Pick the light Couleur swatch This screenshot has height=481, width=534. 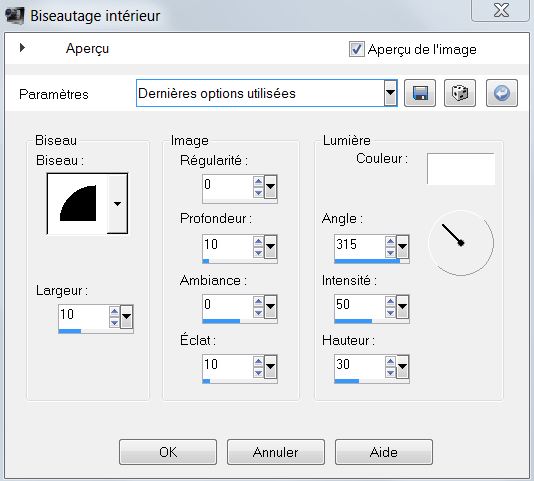461,169
